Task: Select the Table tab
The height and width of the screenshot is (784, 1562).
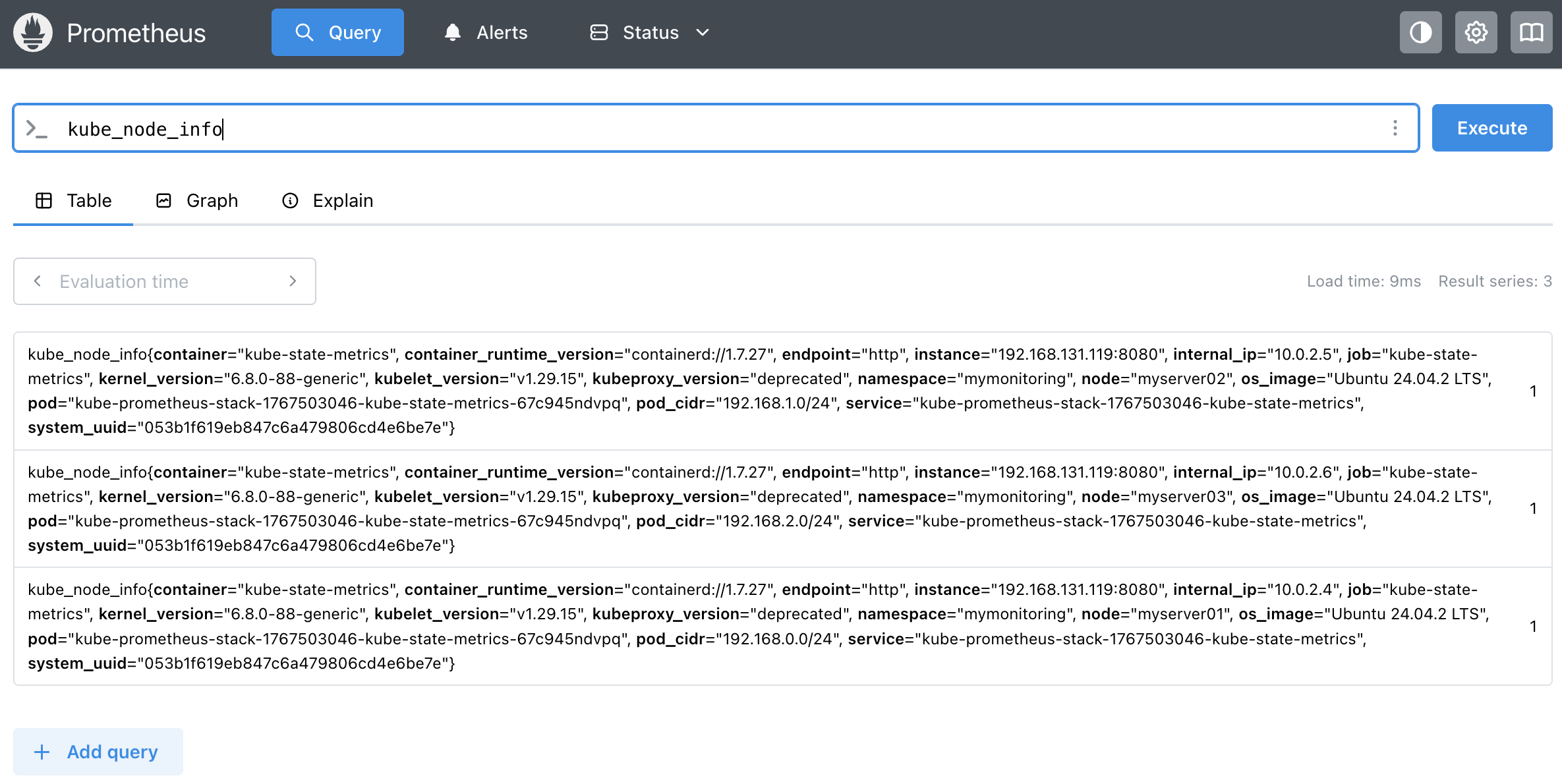Action: [73, 200]
